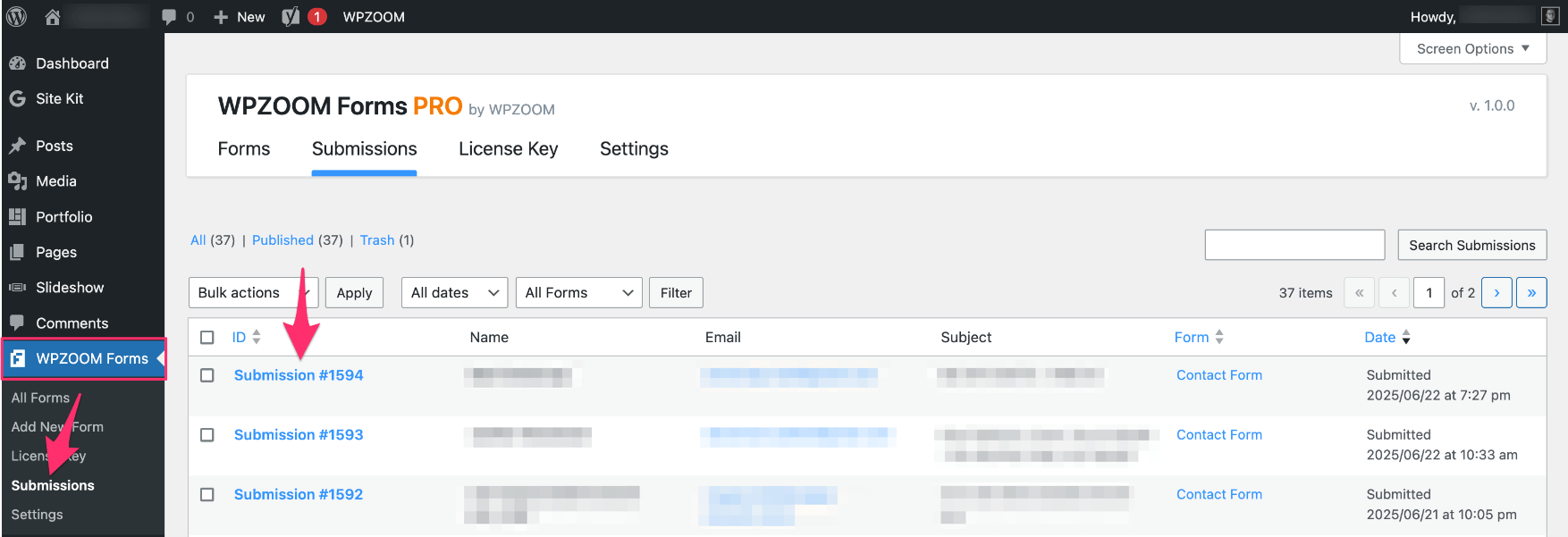Show All submissions filter link

(198, 240)
